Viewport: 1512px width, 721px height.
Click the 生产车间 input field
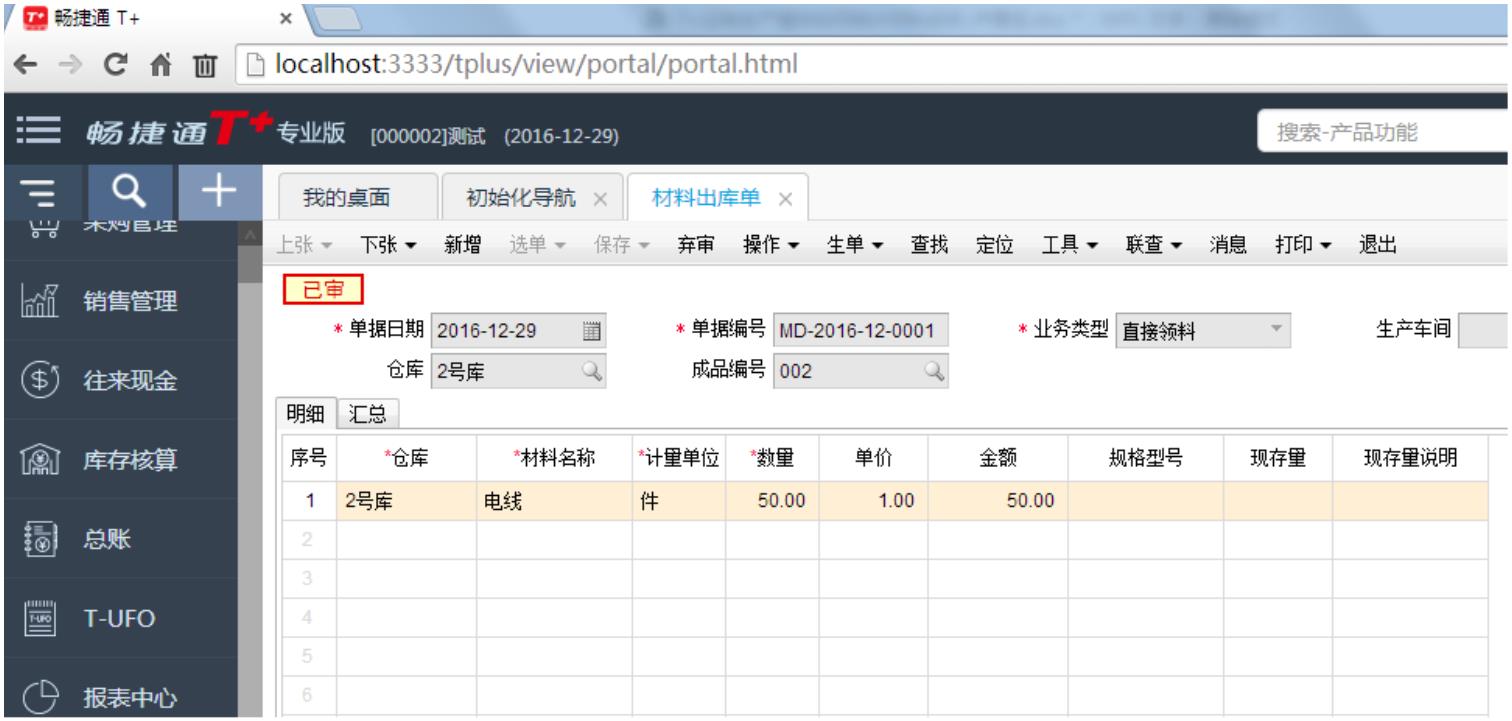(x=1484, y=331)
